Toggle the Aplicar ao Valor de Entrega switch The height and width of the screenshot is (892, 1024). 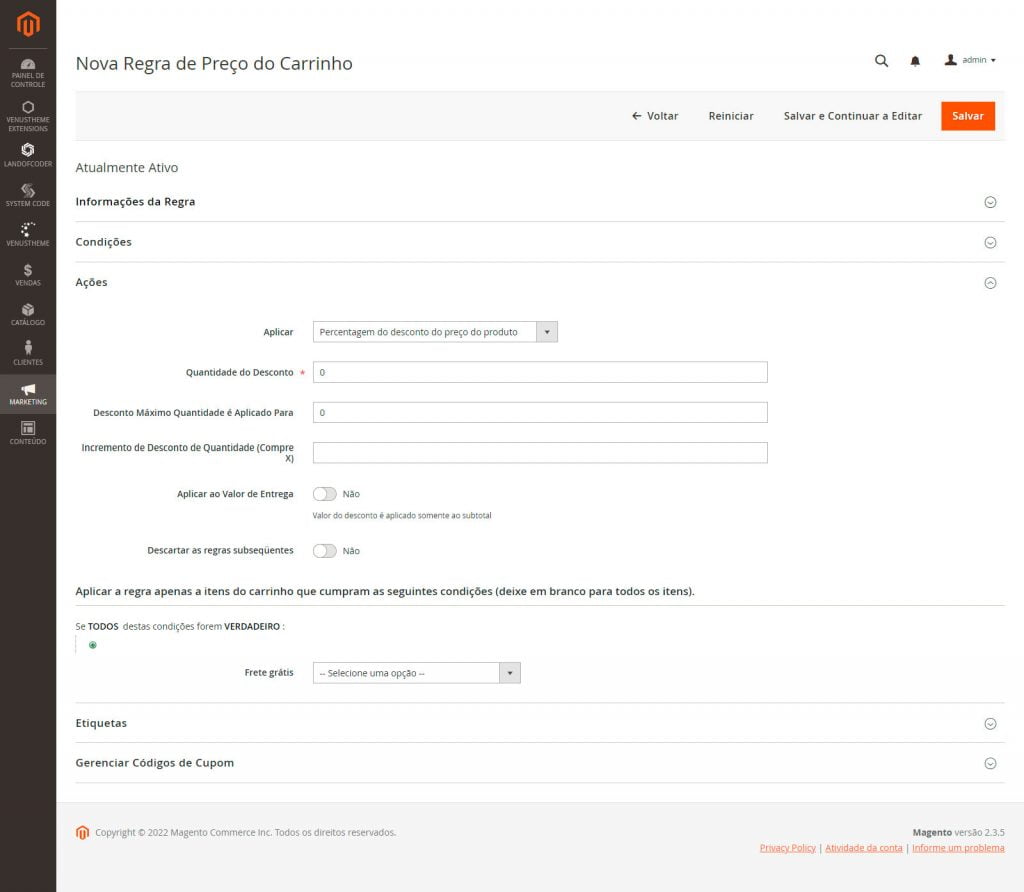coord(324,494)
